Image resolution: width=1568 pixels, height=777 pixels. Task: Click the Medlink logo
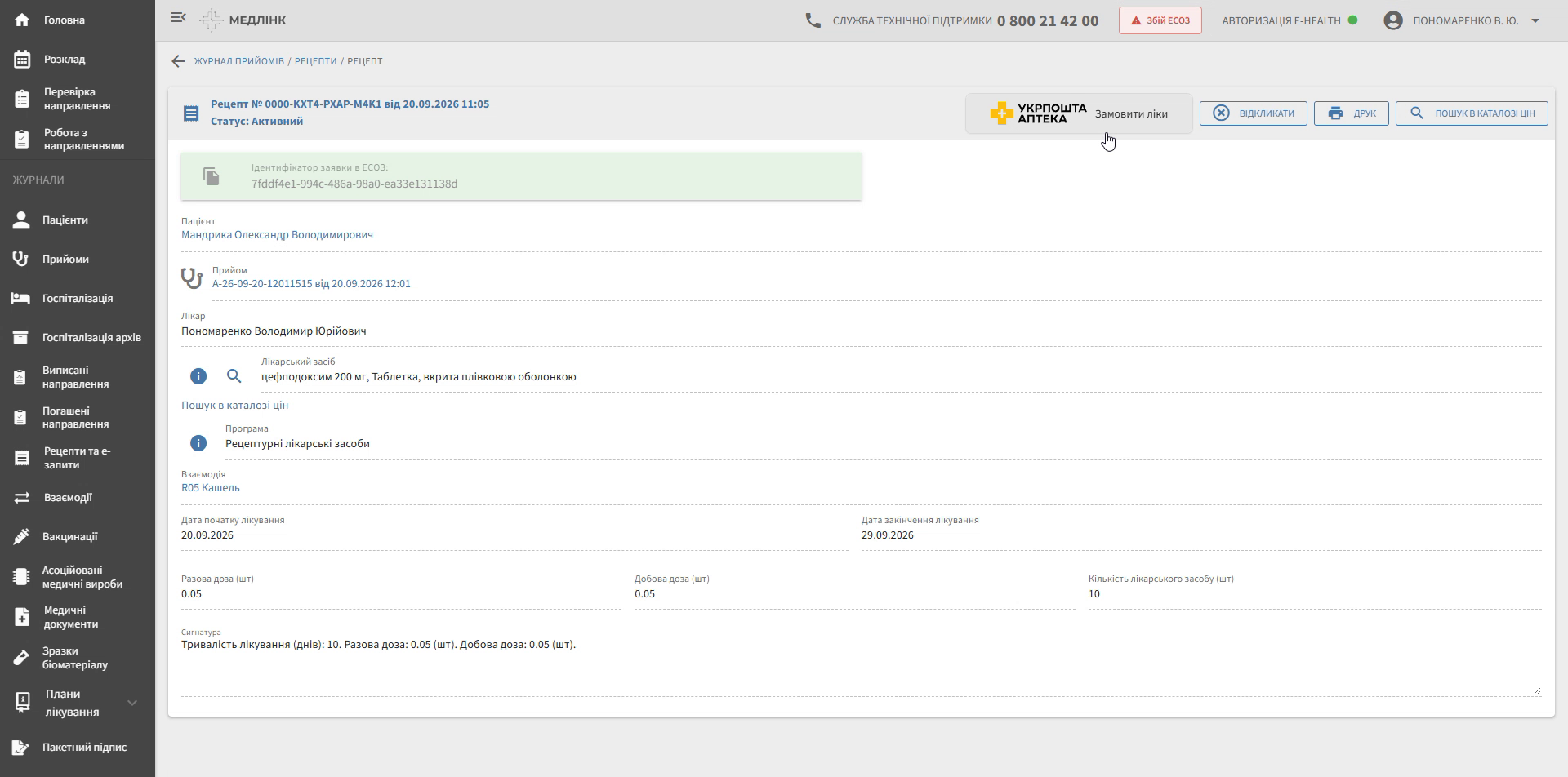point(243,20)
